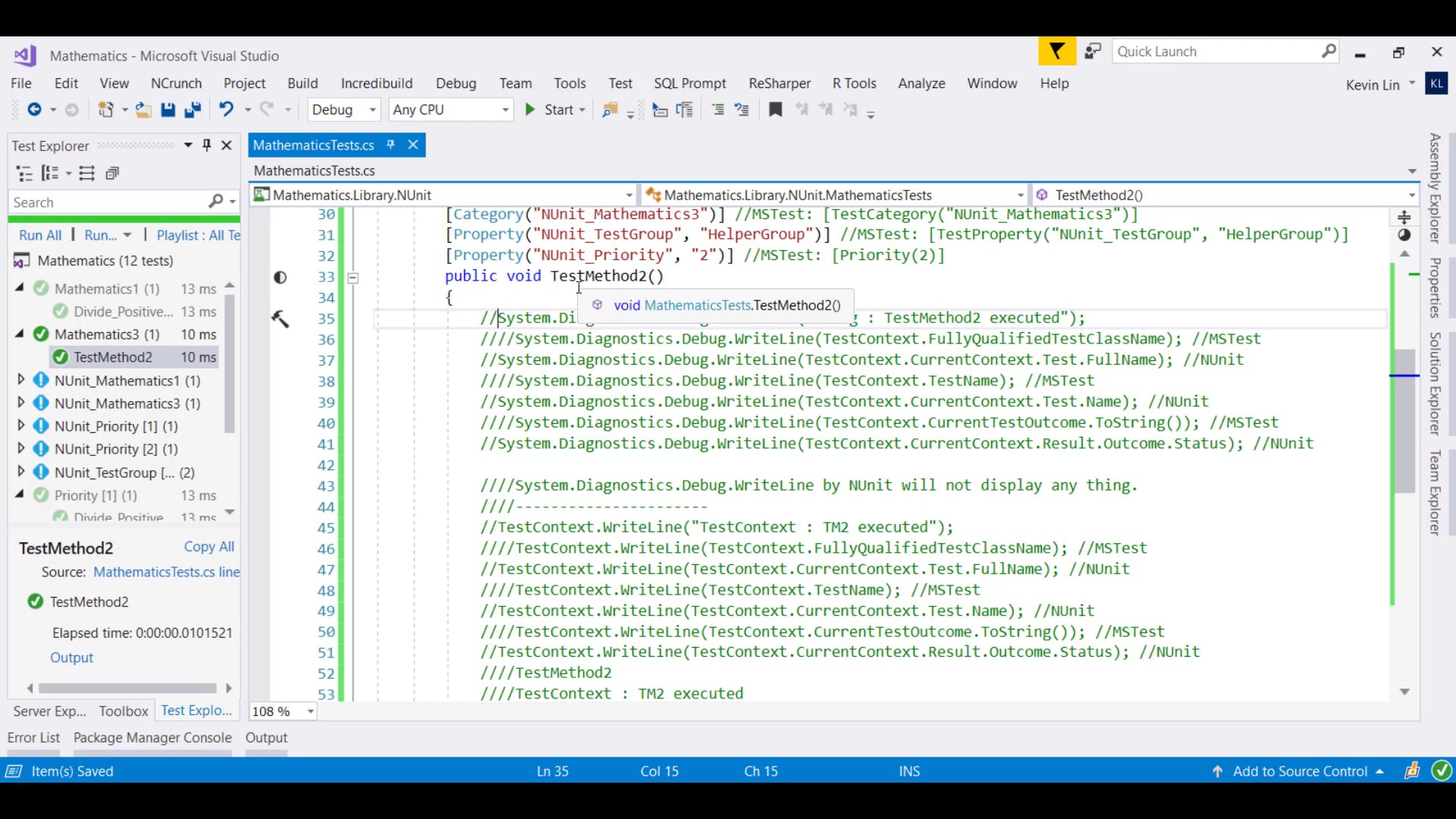Open the Quick Launch search icon
This screenshot has width=1456, height=819.
click(x=1329, y=51)
